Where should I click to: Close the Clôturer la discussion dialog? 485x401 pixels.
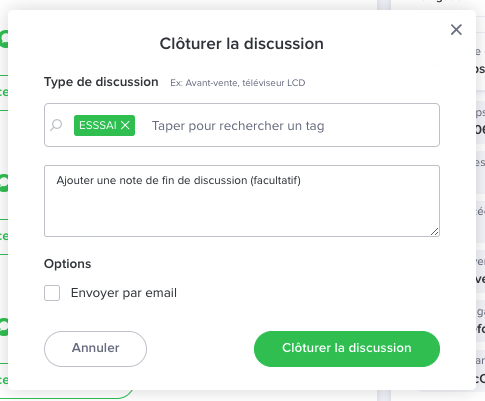456,30
